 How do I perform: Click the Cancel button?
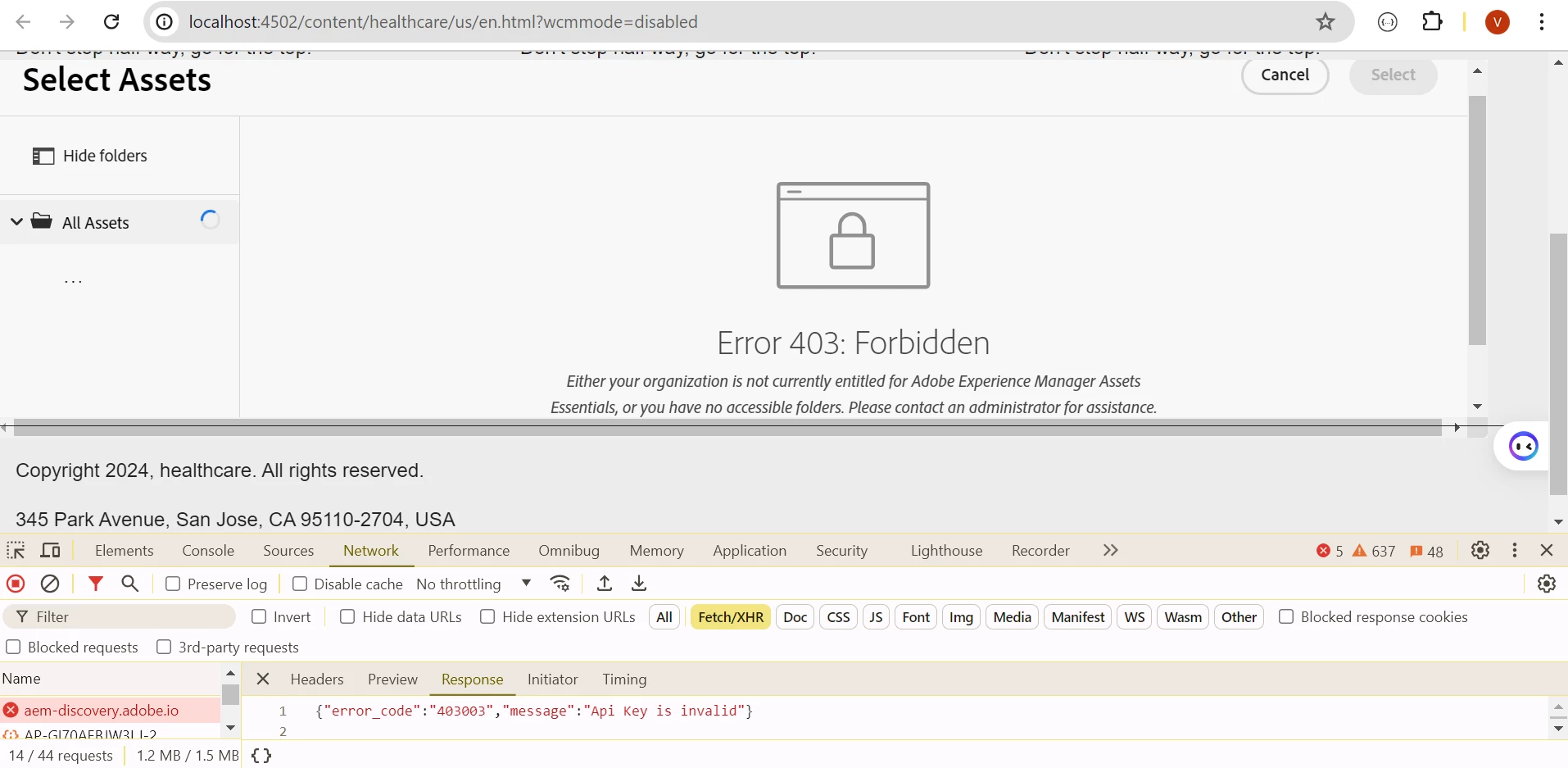pyautogui.click(x=1285, y=75)
